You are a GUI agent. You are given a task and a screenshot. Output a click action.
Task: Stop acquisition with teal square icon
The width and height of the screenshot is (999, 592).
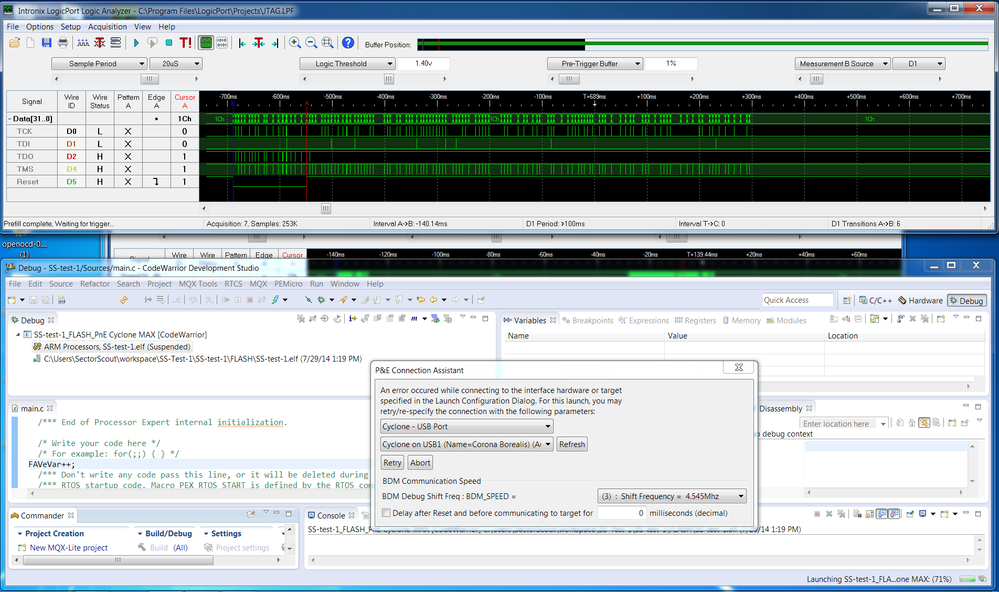click(x=169, y=43)
